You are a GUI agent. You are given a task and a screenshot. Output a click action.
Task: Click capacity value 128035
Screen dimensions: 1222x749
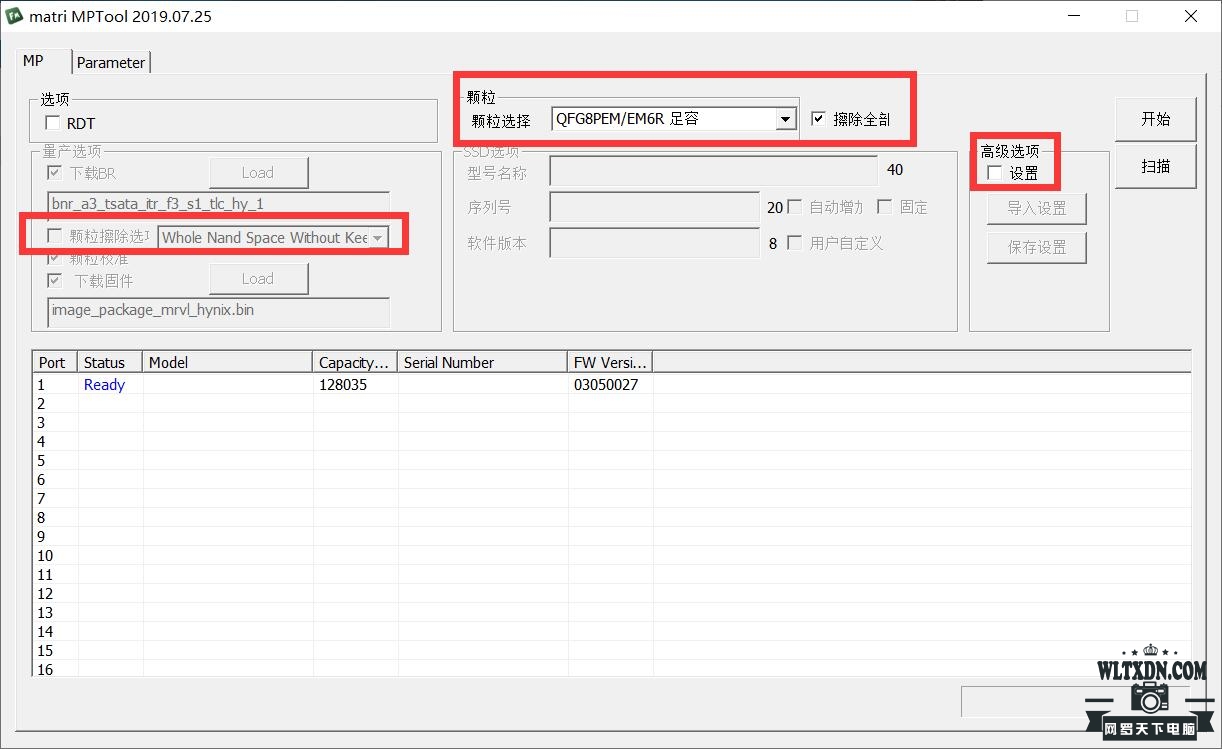pyautogui.click(x=343, y=385)
